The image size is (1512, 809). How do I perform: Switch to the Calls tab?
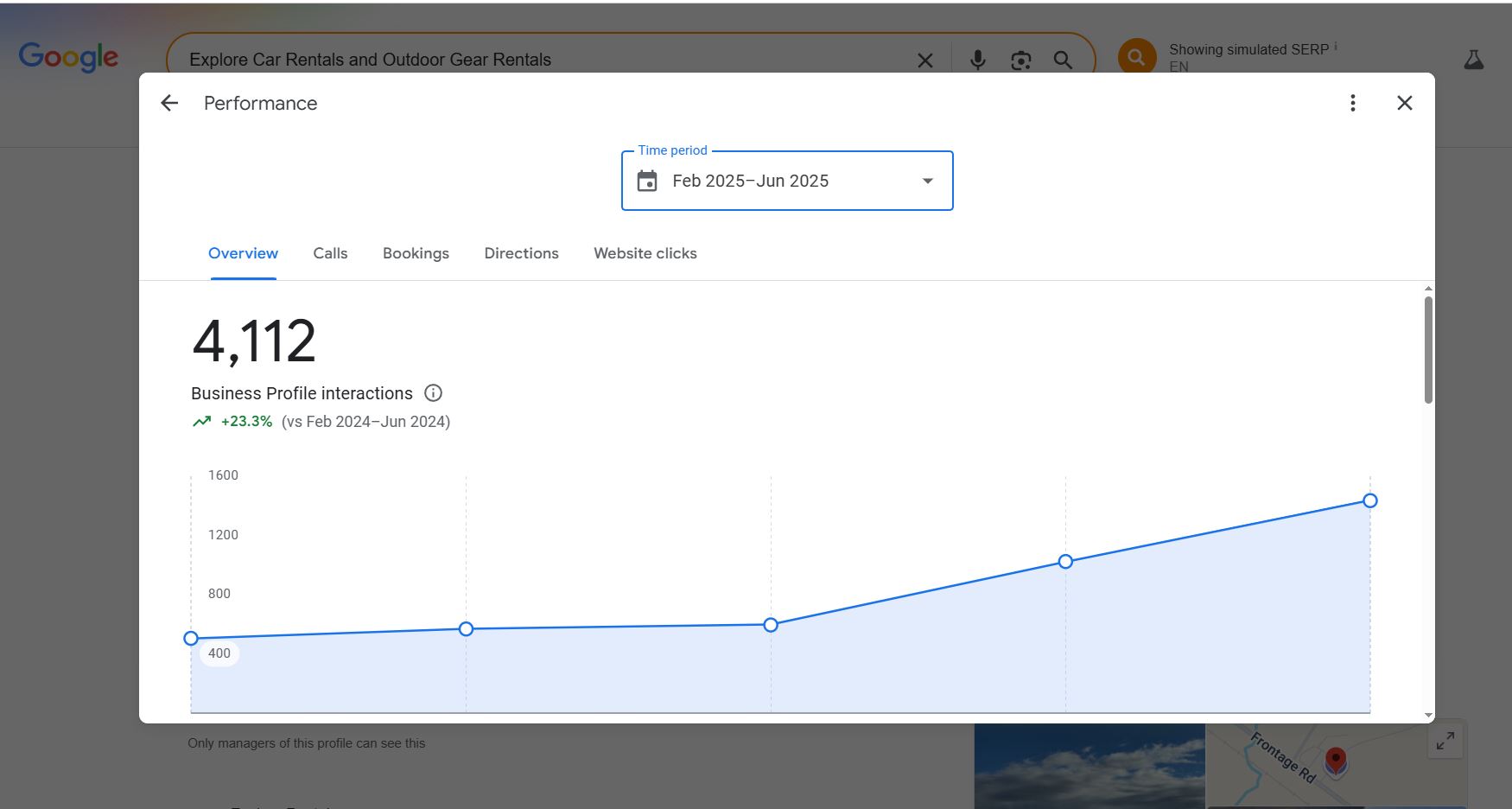[330, 253]
